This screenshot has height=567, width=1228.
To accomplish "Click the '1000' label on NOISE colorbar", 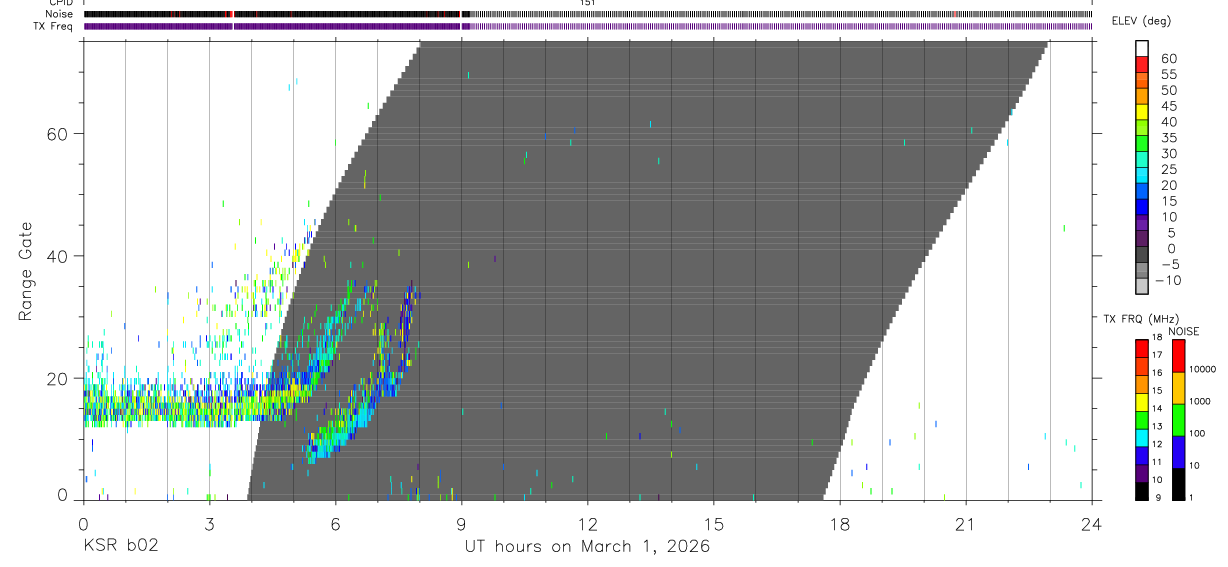I will [1200, 401].
